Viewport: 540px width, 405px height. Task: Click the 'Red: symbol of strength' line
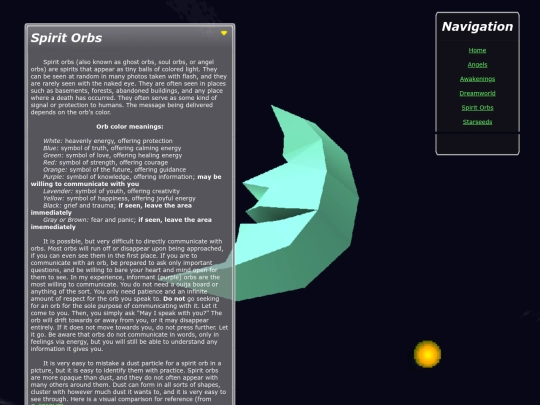(x=105, y=163)
